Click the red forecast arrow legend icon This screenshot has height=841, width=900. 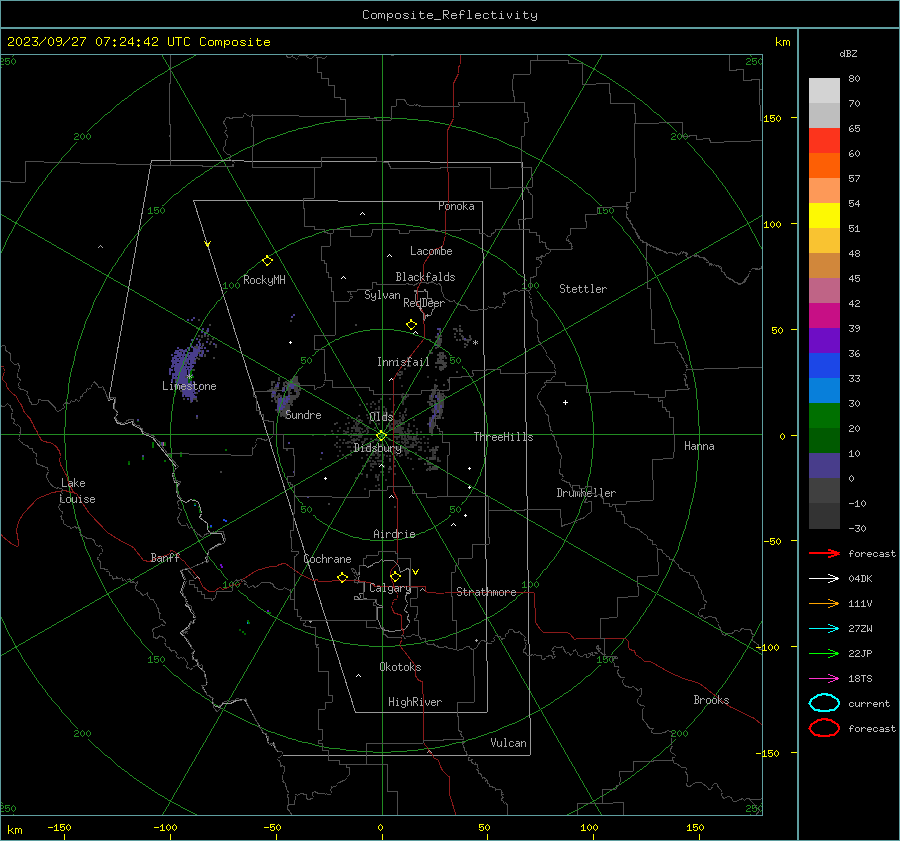pos(824,553)
